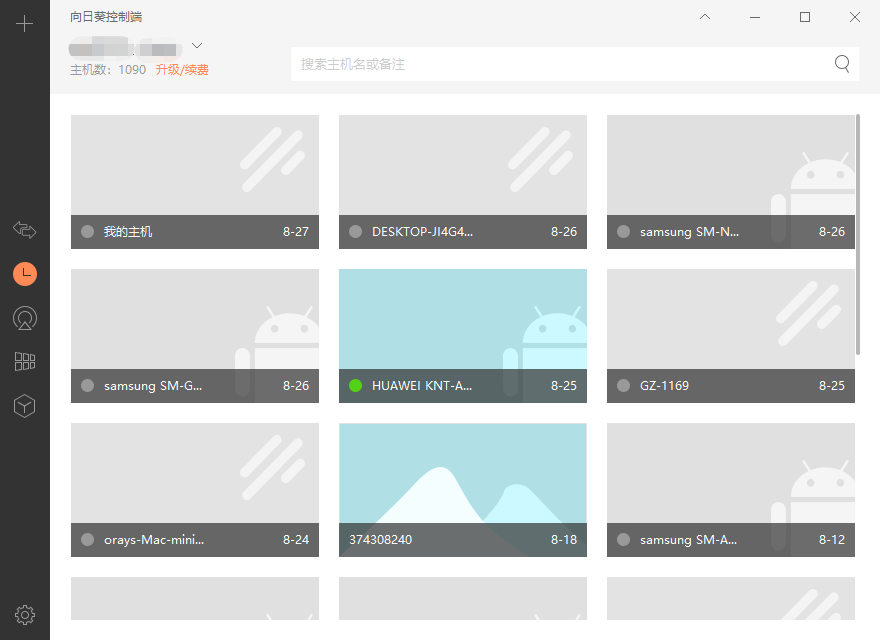Collapse window using the up-chevron icon
880x640 pixels.
705,17
